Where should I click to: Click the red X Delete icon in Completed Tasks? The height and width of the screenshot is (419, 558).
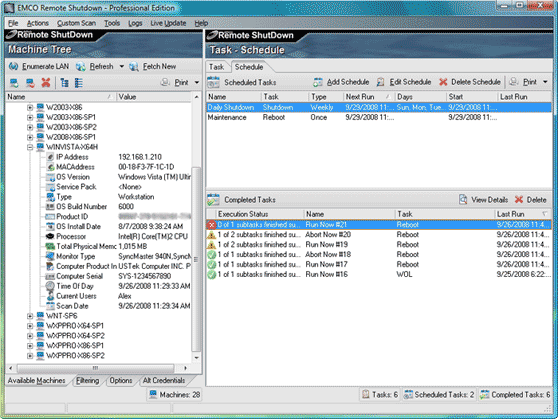[x=519, y=200]
